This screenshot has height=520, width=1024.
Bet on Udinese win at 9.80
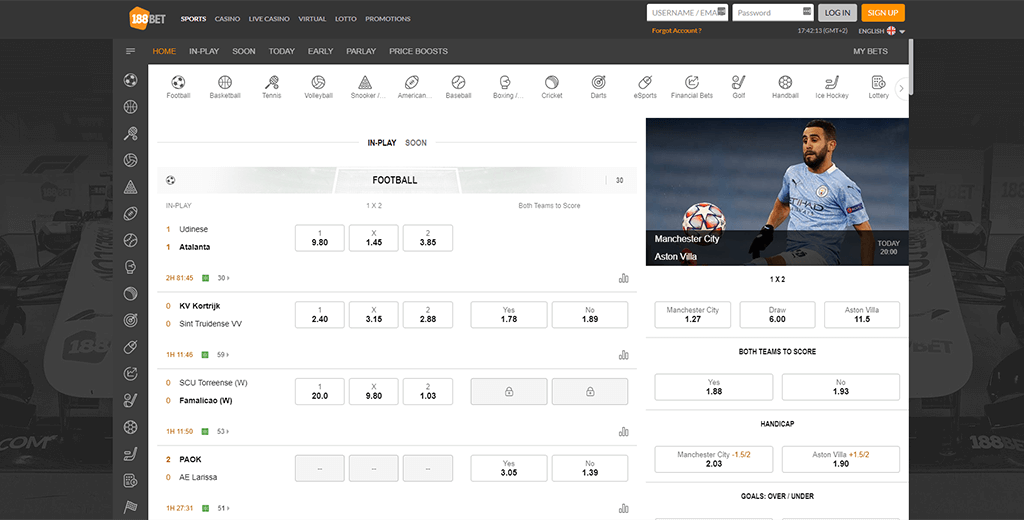click(320, 238)
